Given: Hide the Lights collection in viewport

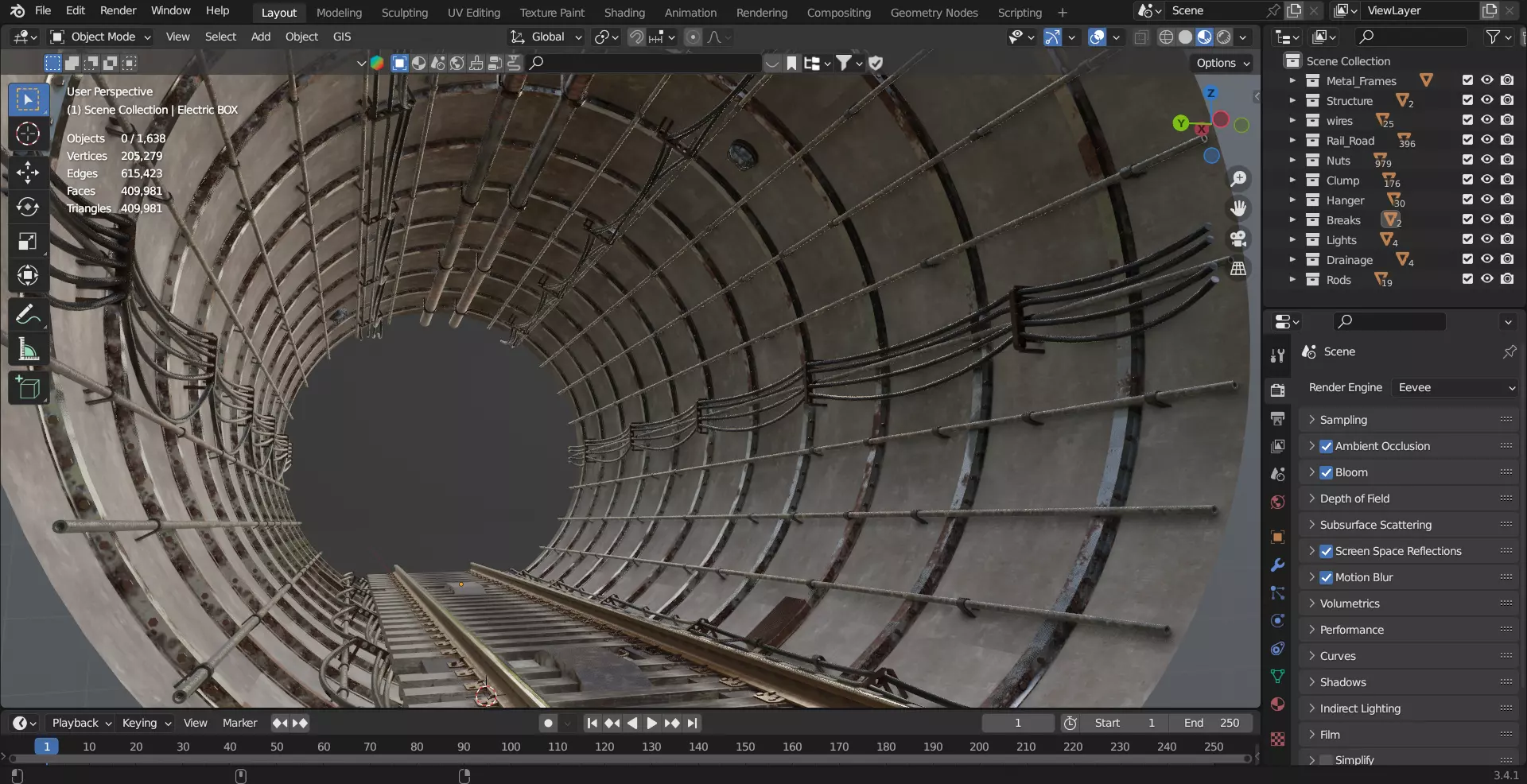Looking at the screenshot, I should [x=1486, y=239].
